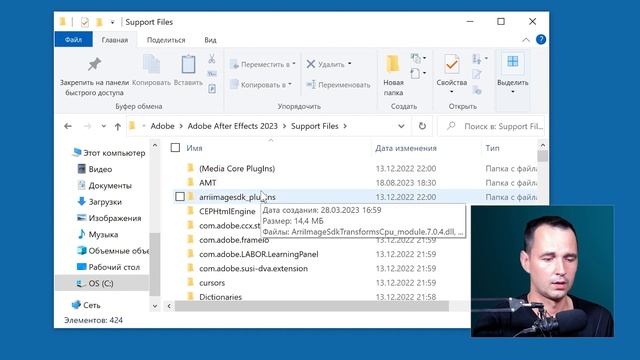Image resolution: width=640 pixels, height=360 pixels.
Task: Select OS (C:) drive in navigation pane
Action: pyautogui.click(x=101, y=283)
